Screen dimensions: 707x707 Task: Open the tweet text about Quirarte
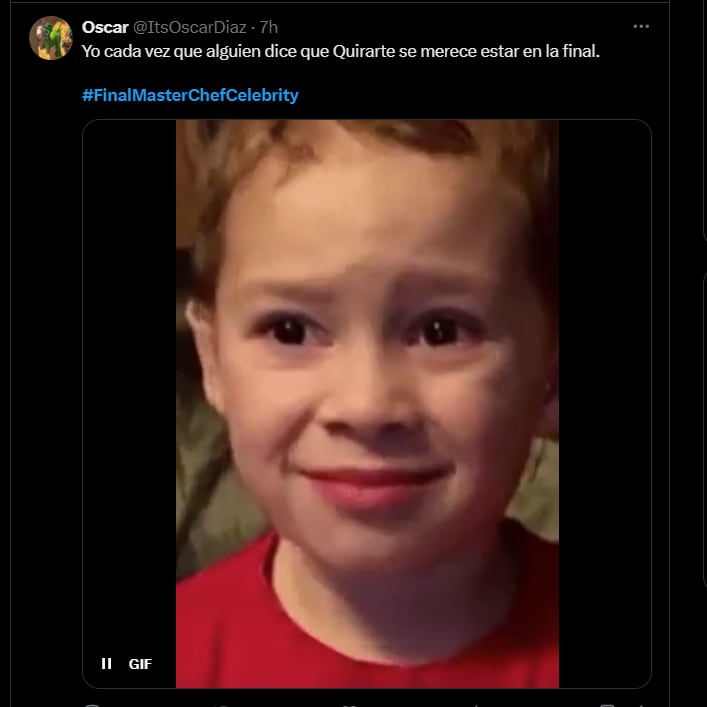point(341,51)
